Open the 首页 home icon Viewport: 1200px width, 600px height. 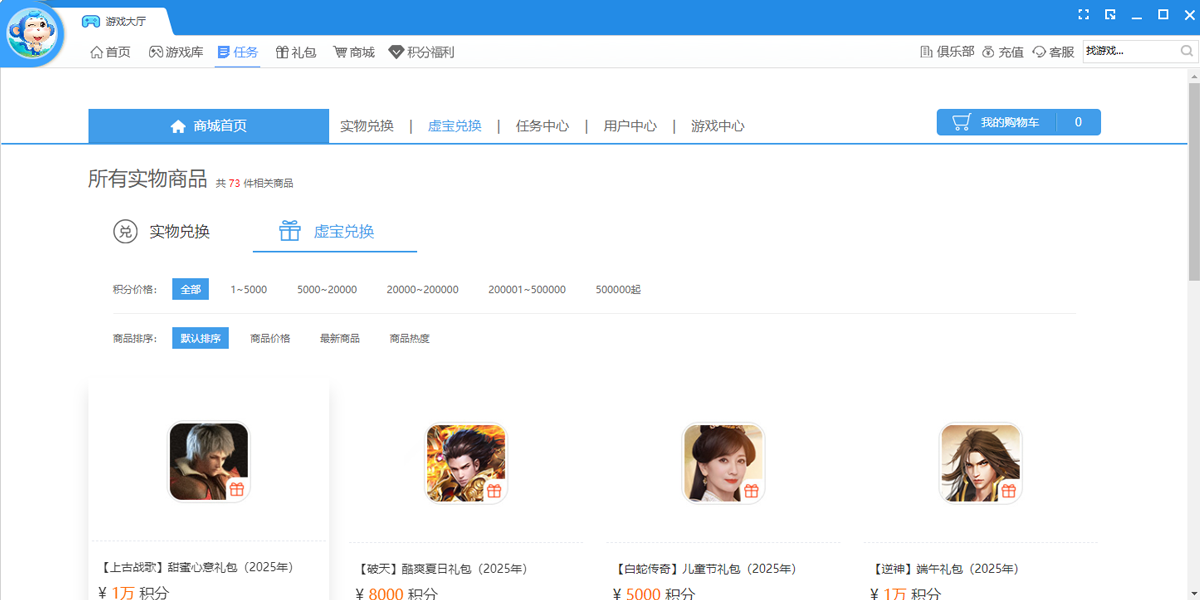tap(97, 51)
